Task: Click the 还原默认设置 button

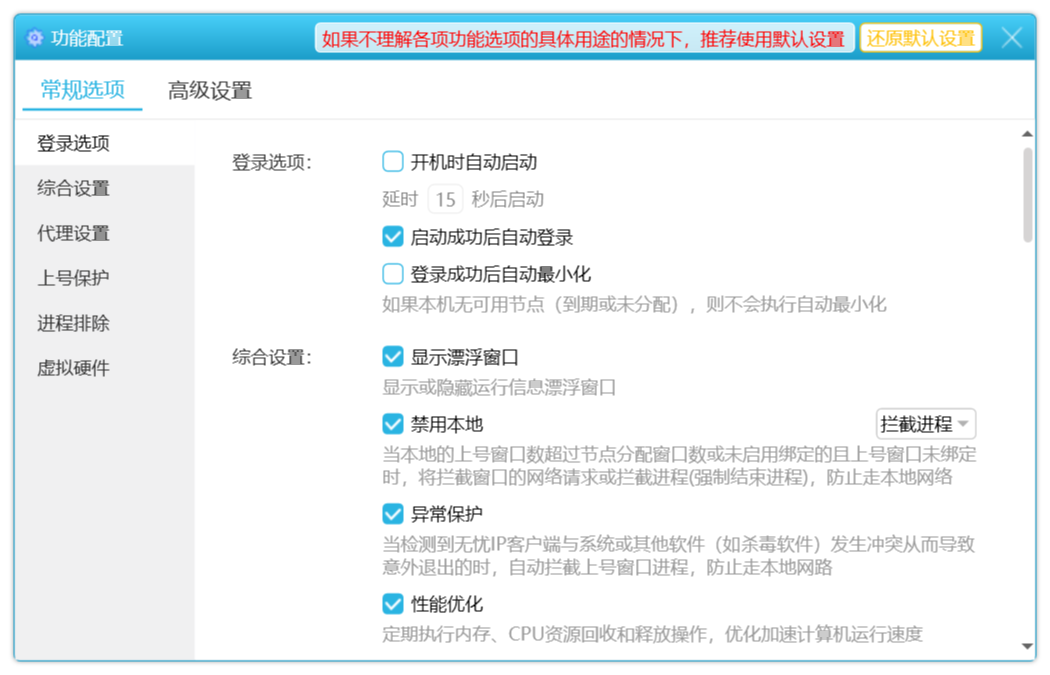Action: pos(920,39)
